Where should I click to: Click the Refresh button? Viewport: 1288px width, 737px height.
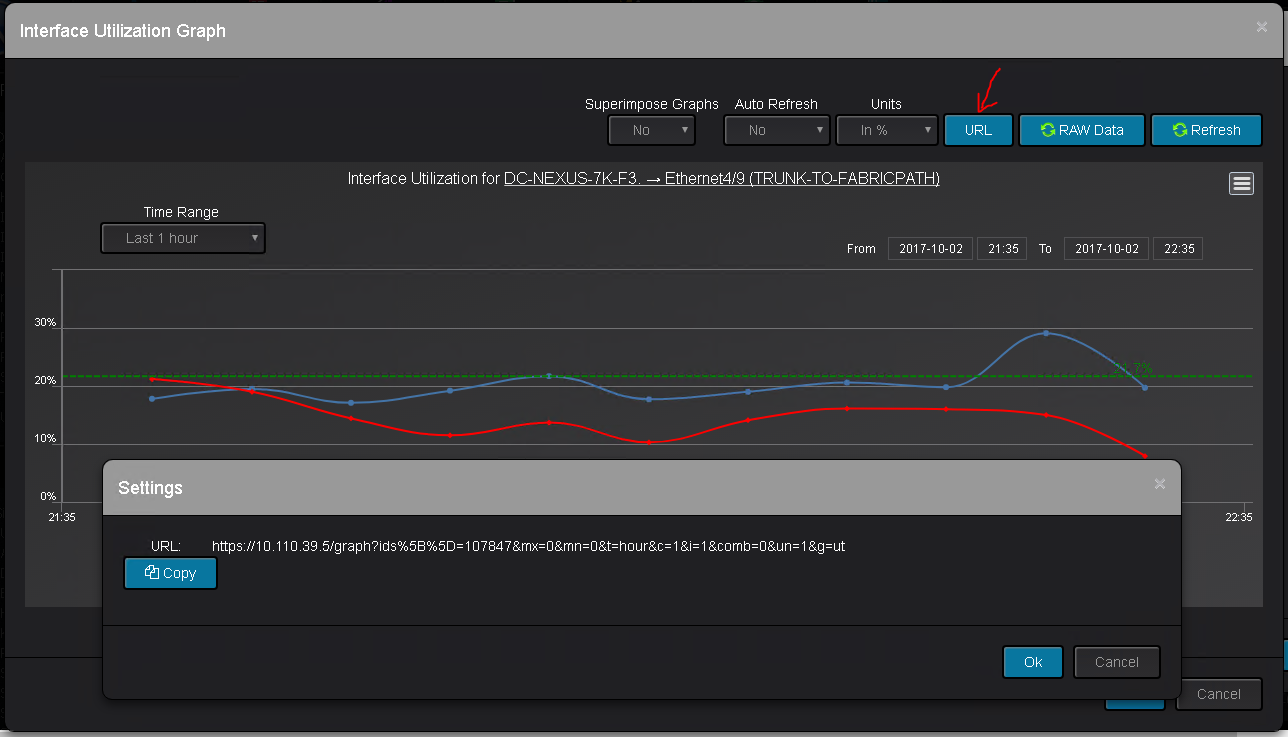pyautogui.click(x=1206, y=130)
